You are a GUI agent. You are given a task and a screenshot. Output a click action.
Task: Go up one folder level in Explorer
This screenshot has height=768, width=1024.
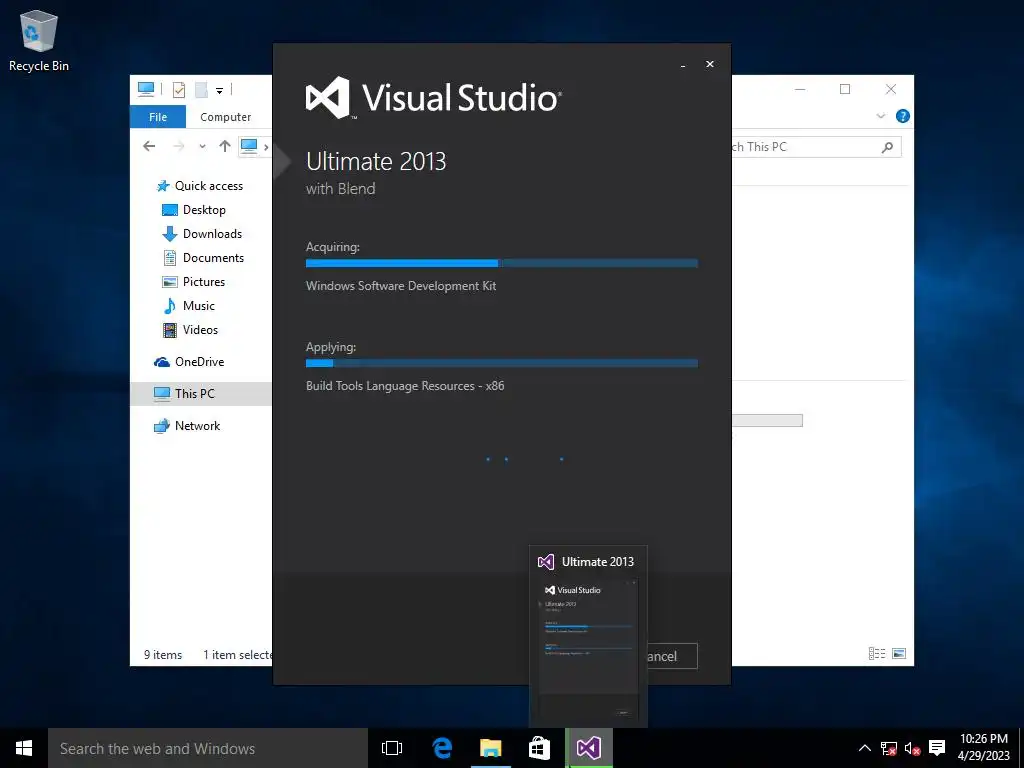point(225,146)
